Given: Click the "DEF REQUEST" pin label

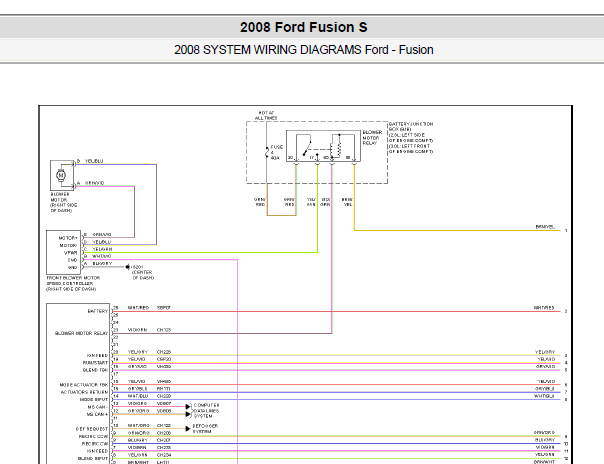Looking at the screenshot, I should point(92,429).
